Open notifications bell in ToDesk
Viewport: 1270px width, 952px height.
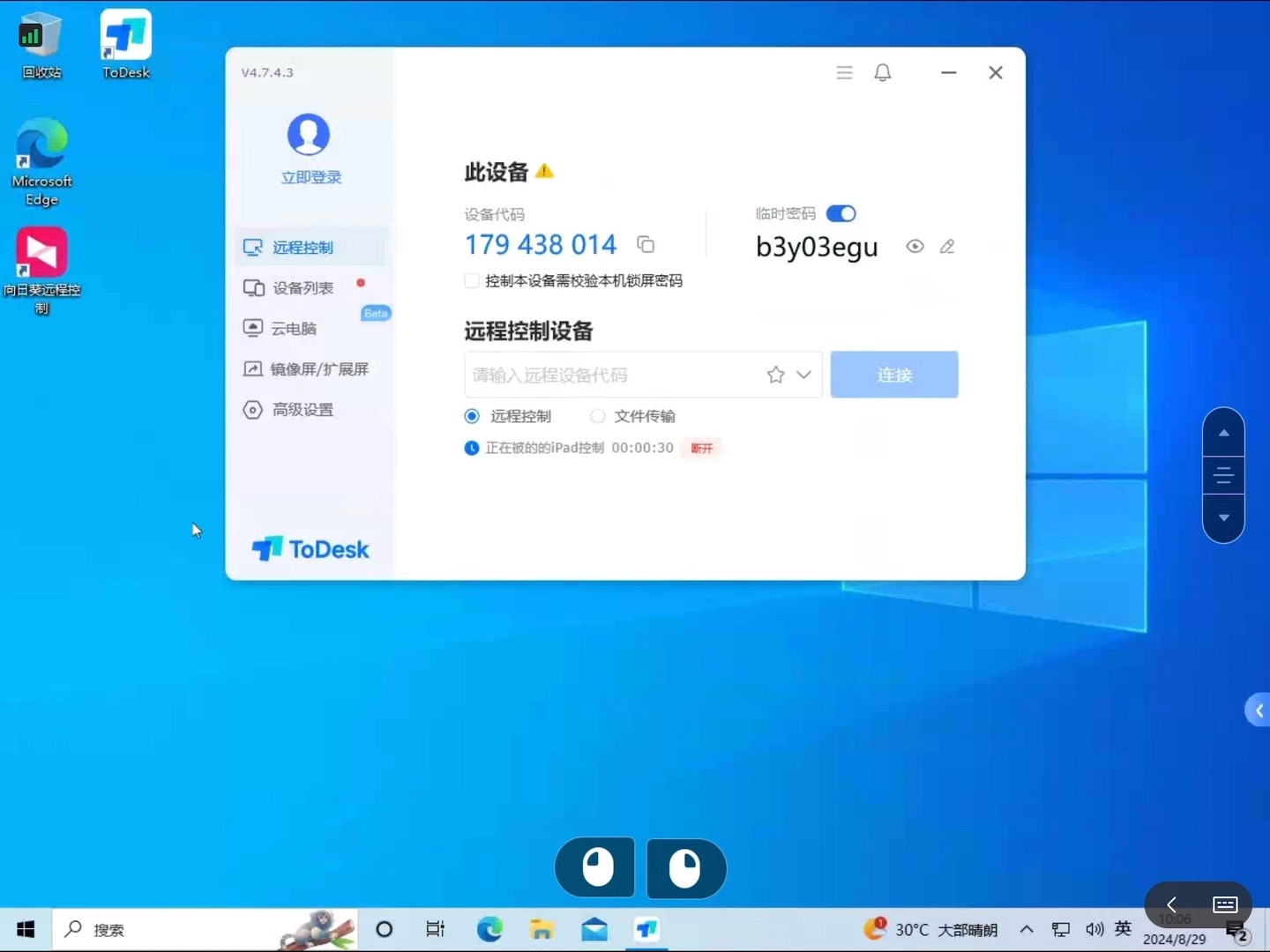pos(883,72)
